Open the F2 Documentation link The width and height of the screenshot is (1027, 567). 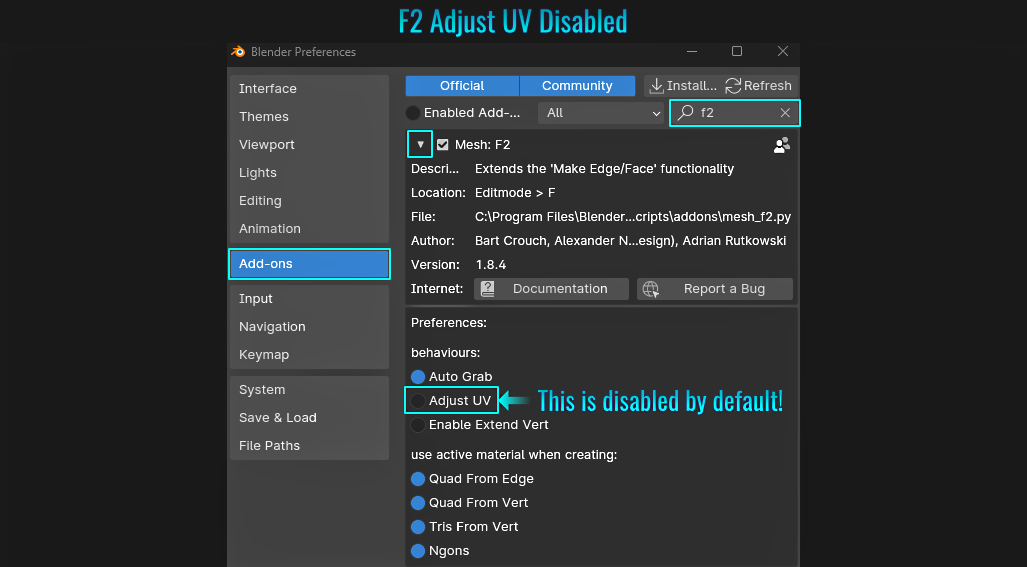point(551,289)
